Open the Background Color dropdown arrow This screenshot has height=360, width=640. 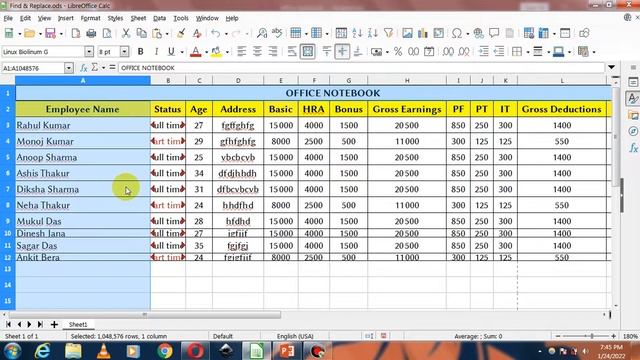click(227, 52)
